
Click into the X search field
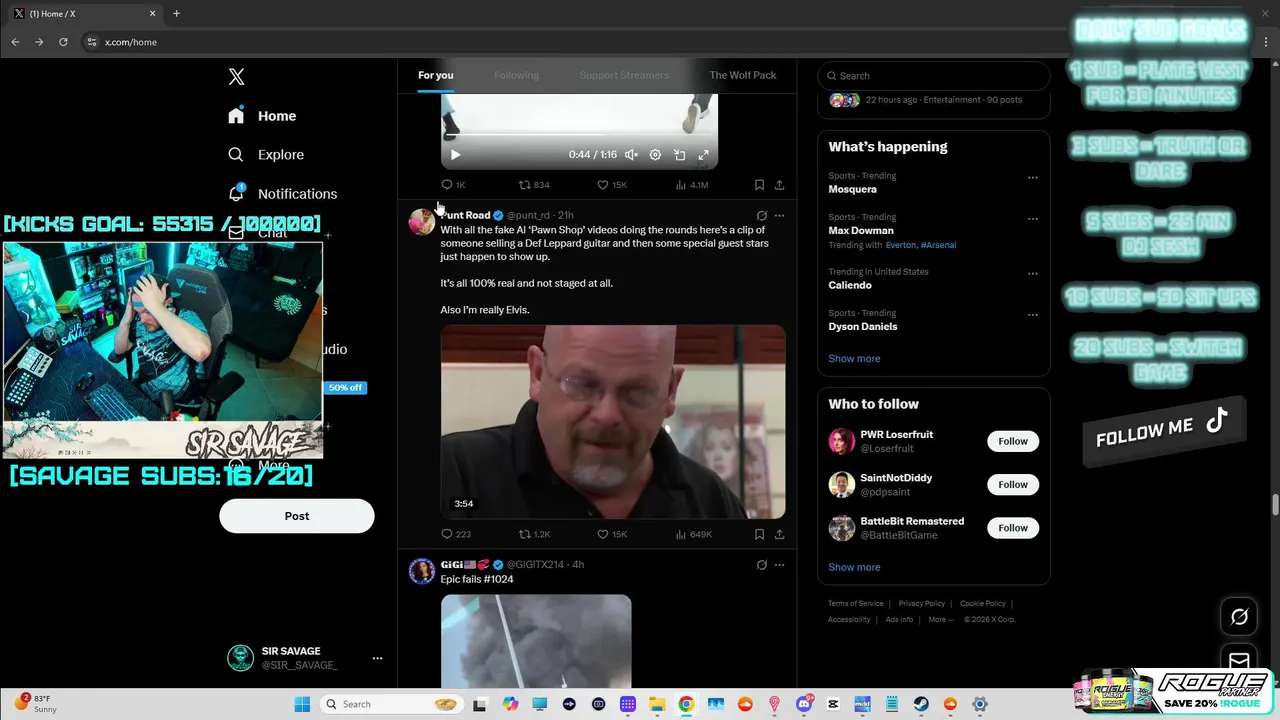(x=934, y=76)
